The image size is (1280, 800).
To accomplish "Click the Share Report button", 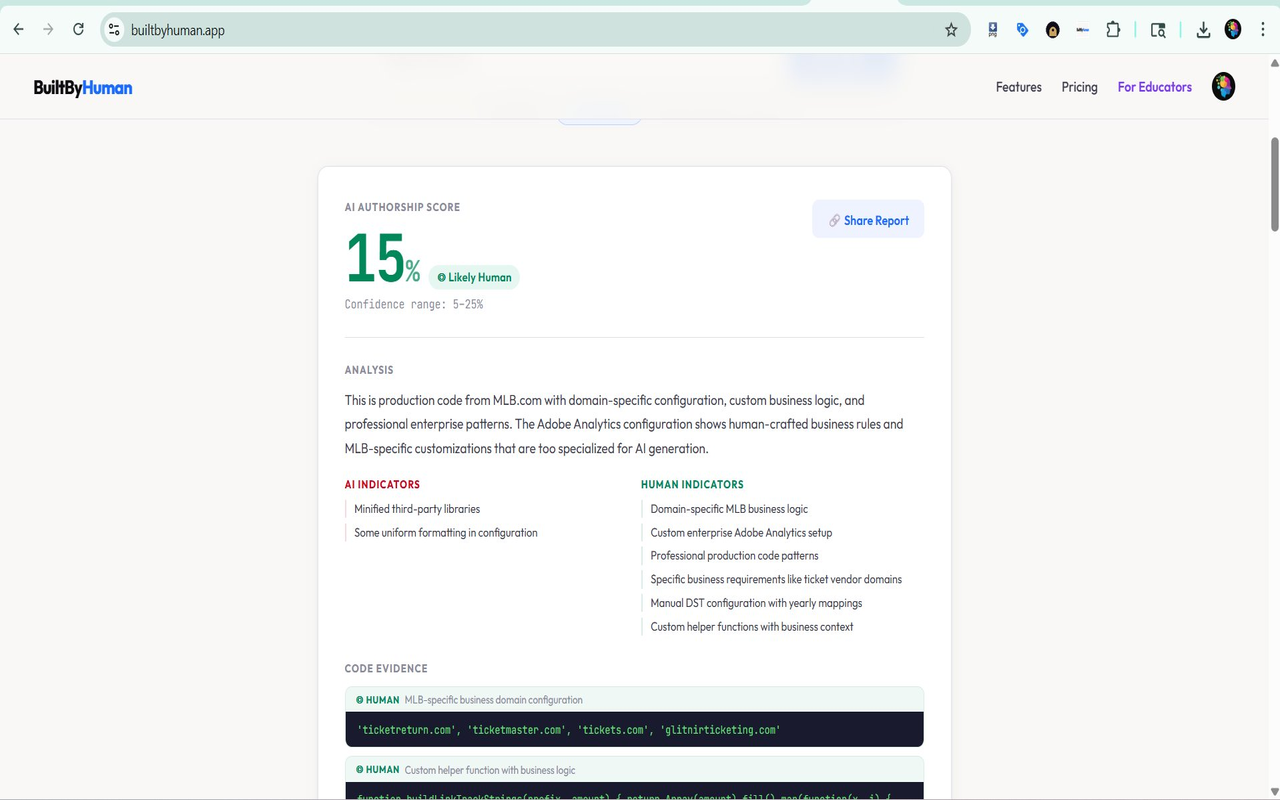I will (x=868, y=219).
